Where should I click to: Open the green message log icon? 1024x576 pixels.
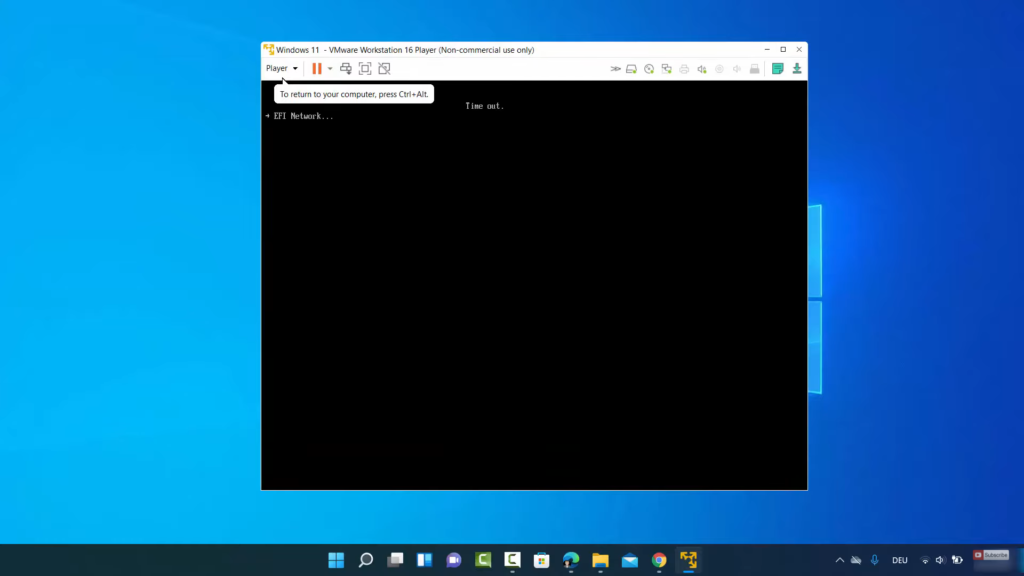(x=778, y=69)
